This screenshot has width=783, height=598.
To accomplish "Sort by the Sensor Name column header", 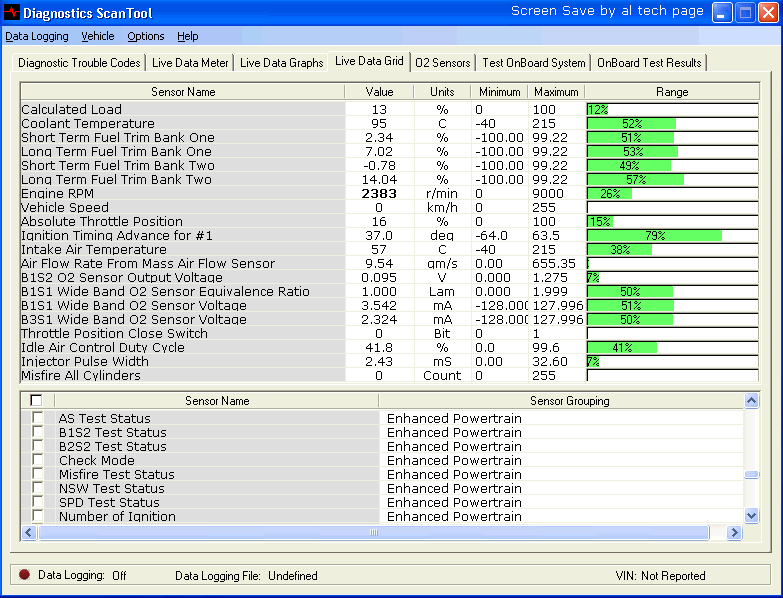I will [183, 92].
